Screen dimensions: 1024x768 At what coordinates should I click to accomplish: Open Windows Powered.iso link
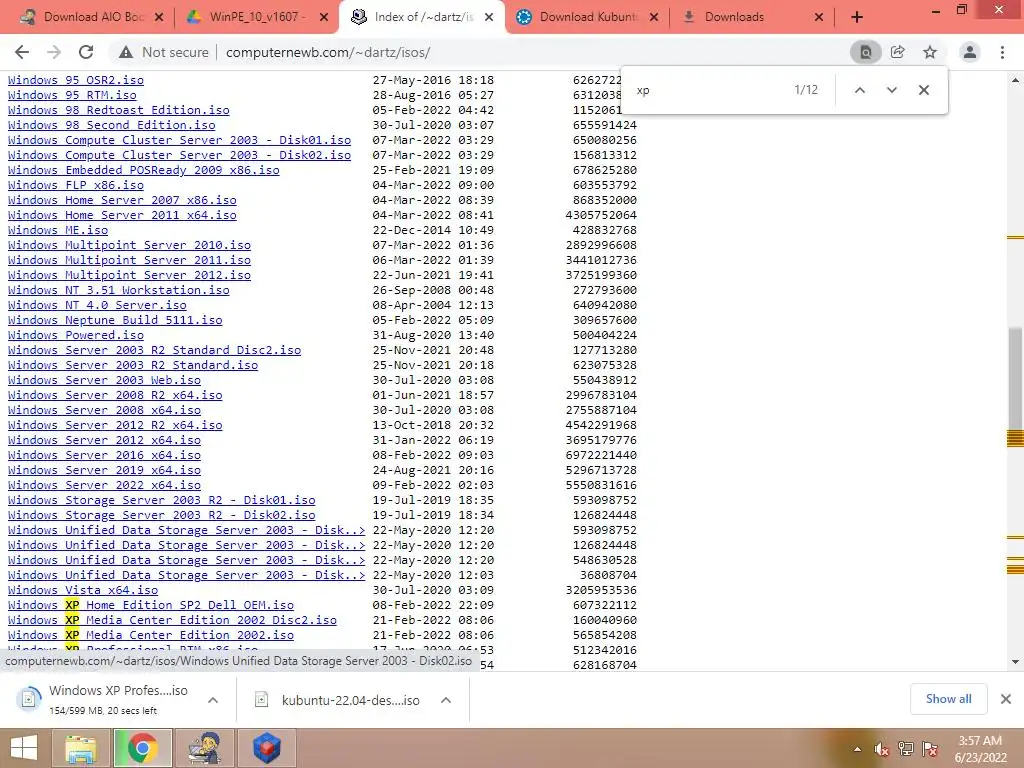(x=76, y=336)
